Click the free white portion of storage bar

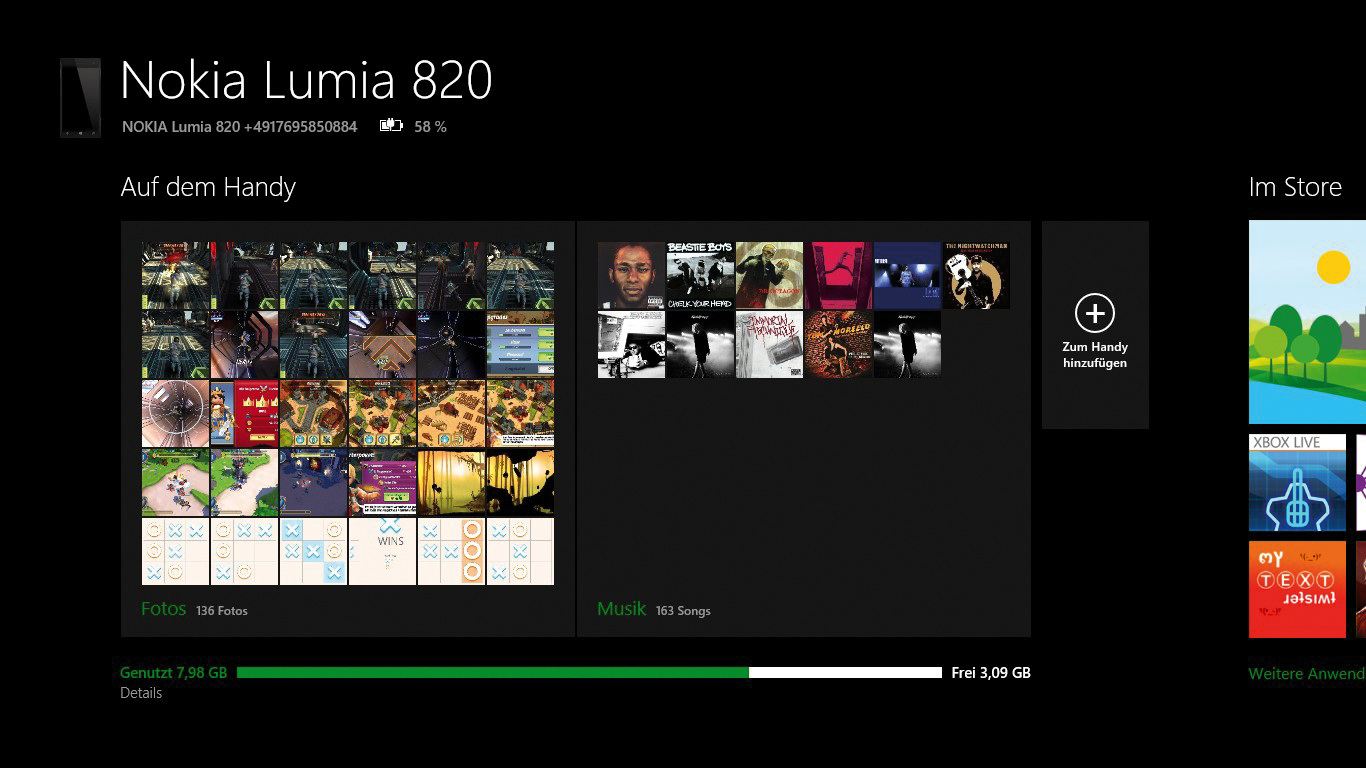845,673
